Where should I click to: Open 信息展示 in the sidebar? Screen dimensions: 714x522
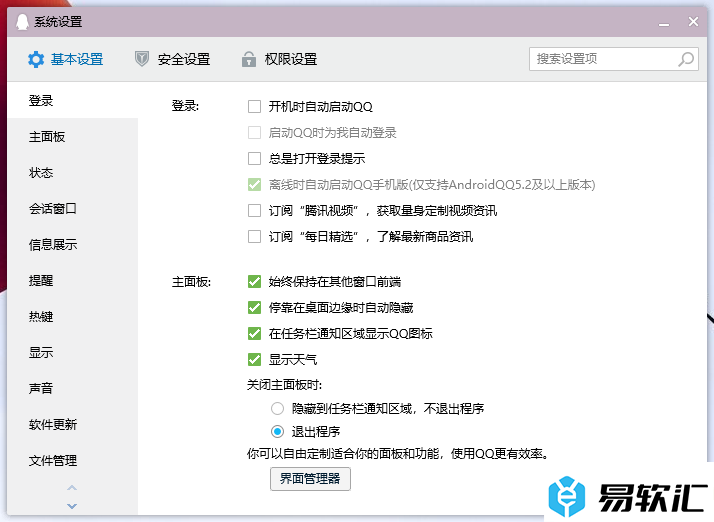[73, 245]
